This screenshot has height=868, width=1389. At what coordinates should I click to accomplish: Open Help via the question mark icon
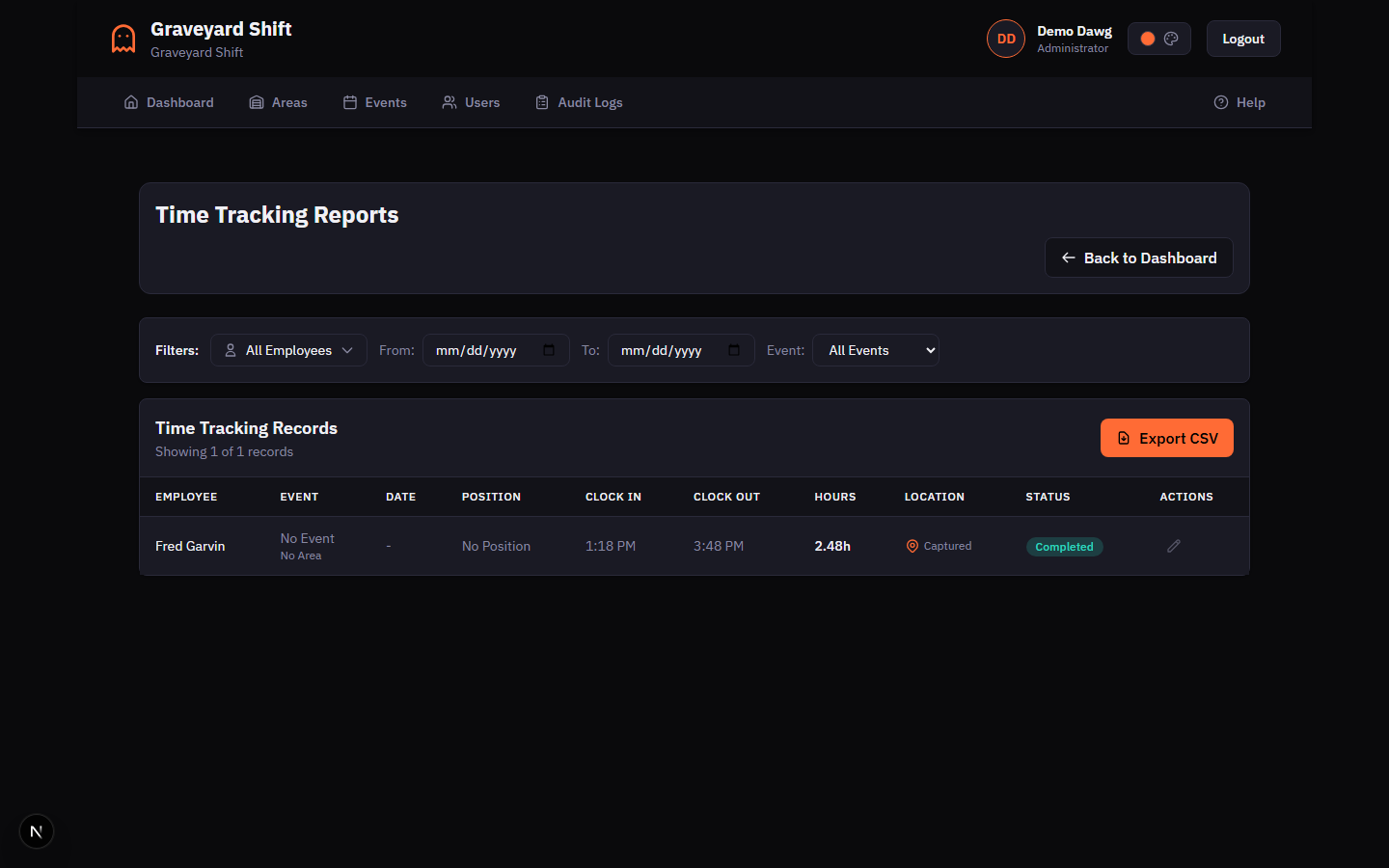[1221, 101]
